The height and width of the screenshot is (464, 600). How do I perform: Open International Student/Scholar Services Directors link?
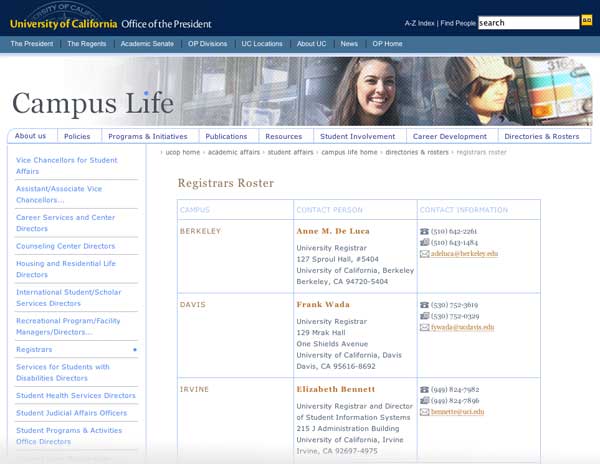pos(68,298)
